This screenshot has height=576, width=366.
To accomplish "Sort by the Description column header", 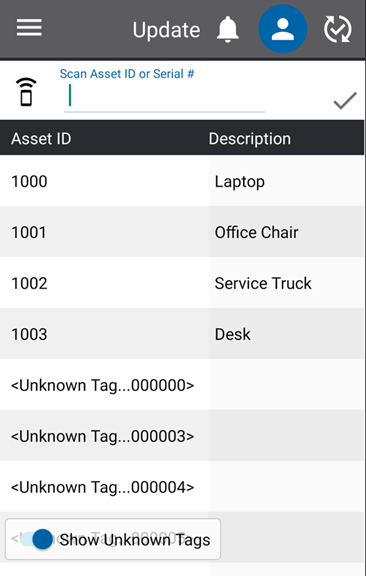I will 250,139.
